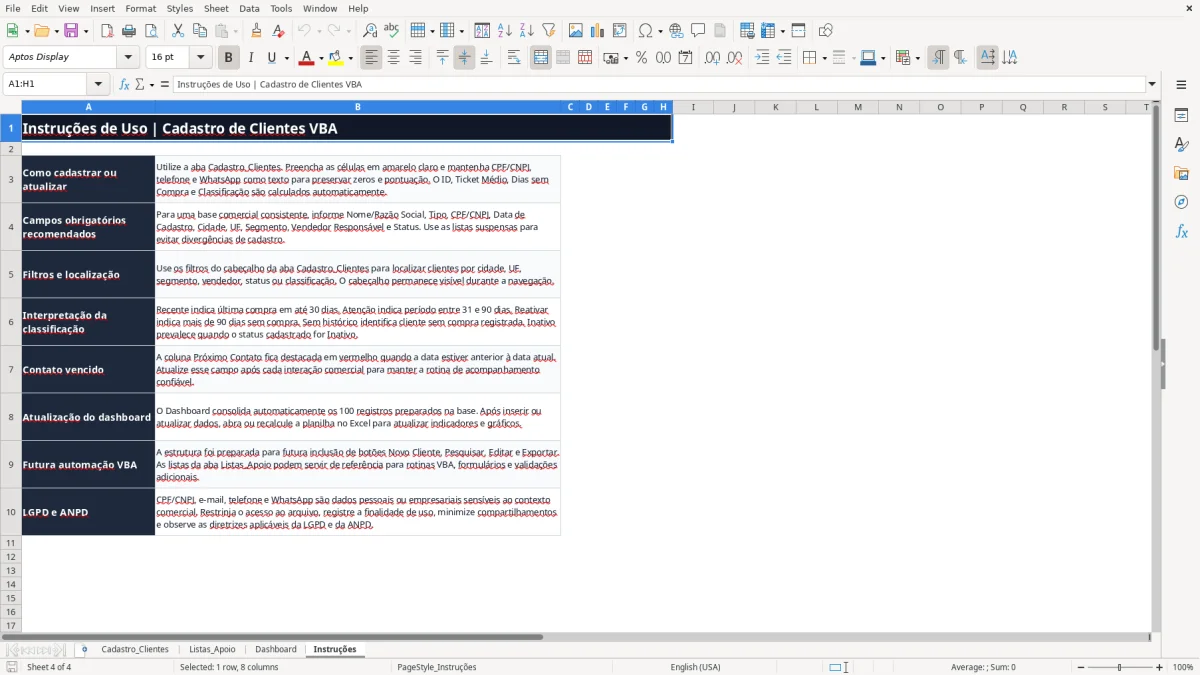Format as Percent icon
The image size is (1200, 675).
(641, 58)
